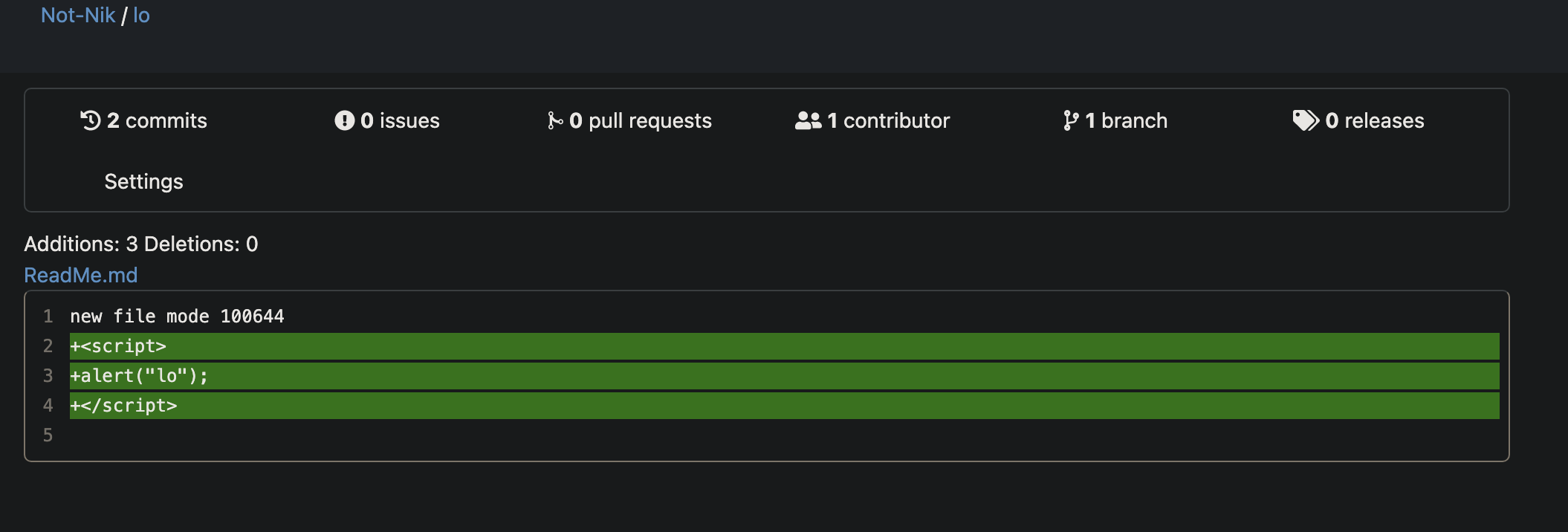Navigate to the Not-Nik profile
This screenshot has width=1568, height=532.
(x=77, y=14)
